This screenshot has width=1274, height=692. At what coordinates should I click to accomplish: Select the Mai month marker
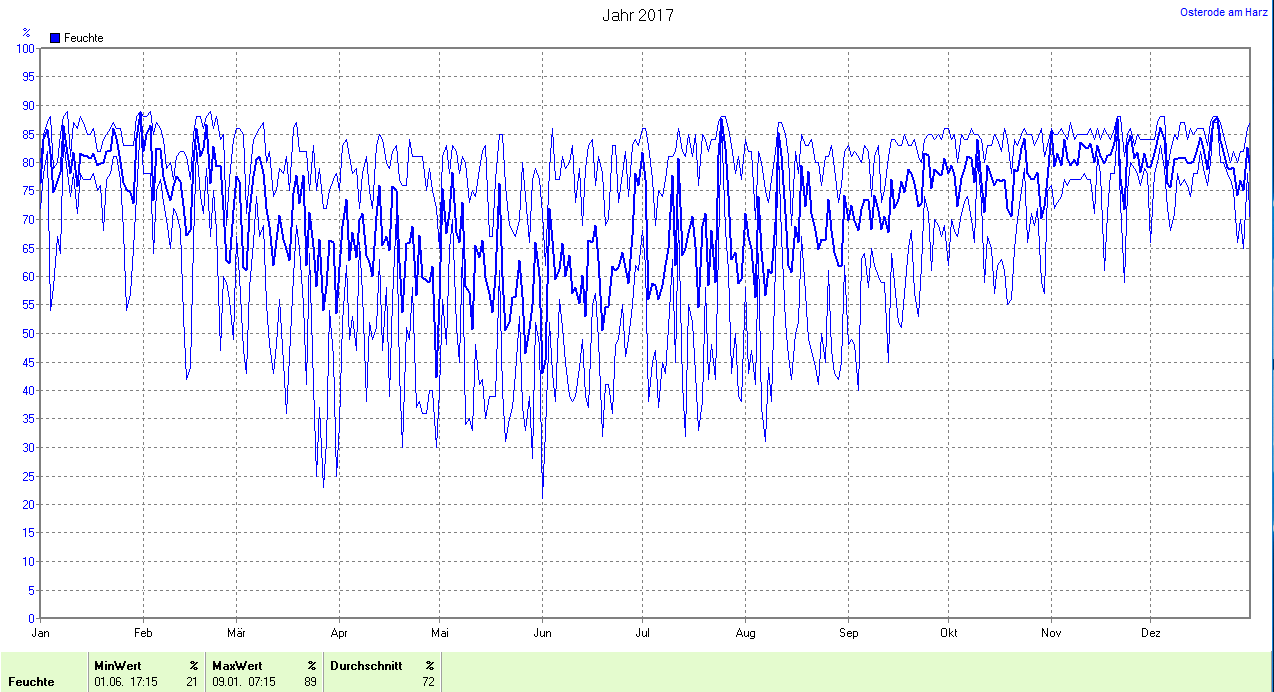click(x=439, y=633)
